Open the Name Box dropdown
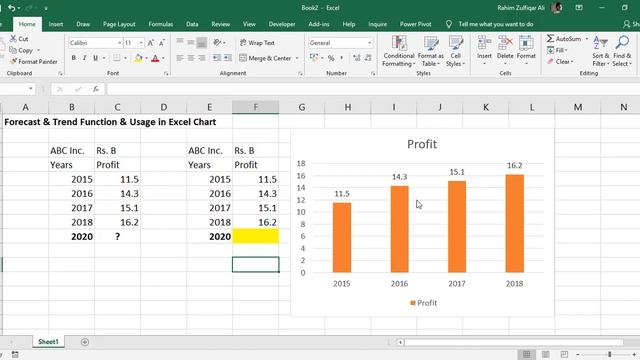Image resolution: width=640 pixels, height=360 pixels. tap(31, 89)
